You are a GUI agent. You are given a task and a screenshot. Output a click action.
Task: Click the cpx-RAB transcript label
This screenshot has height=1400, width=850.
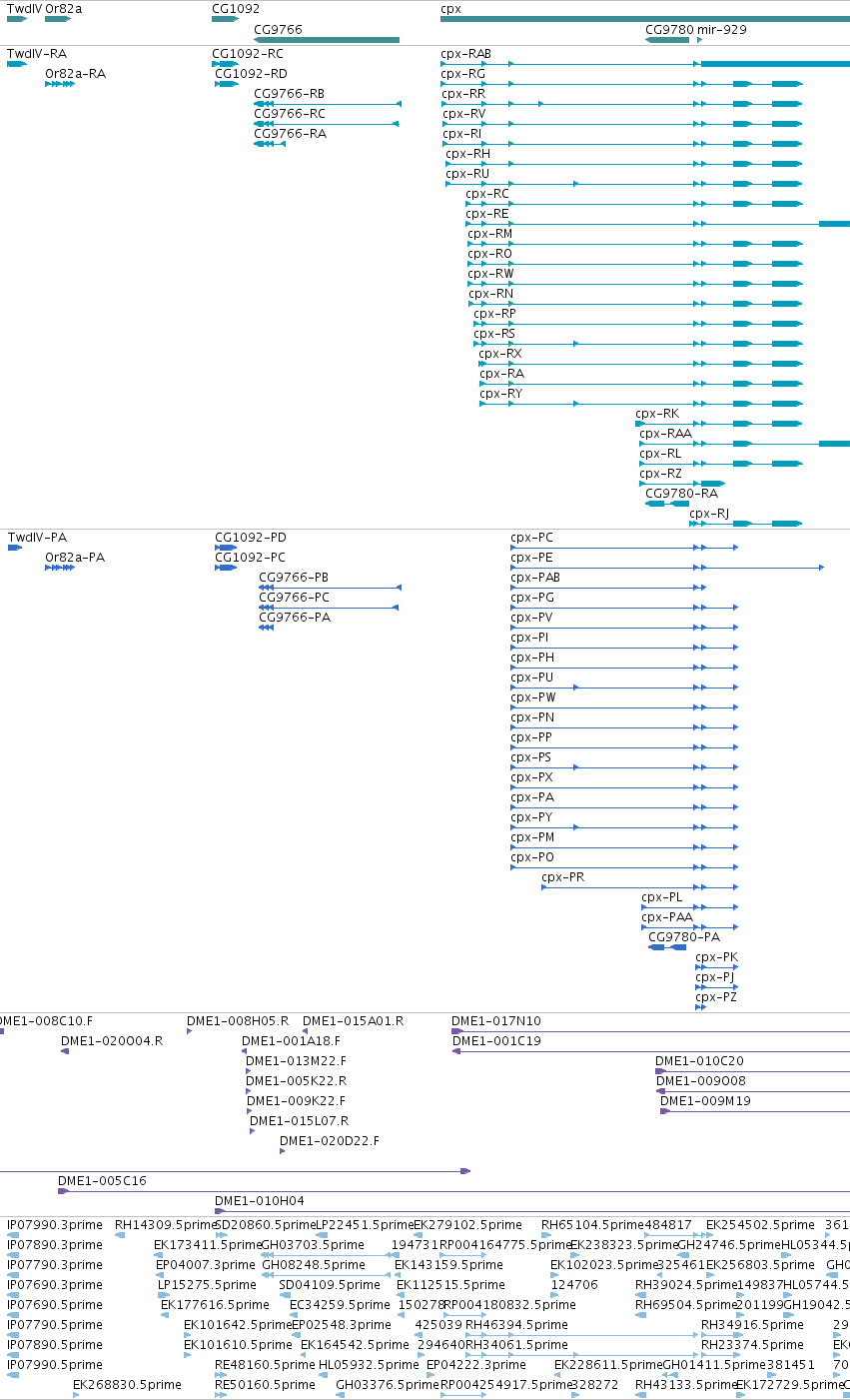coord(465,54)
